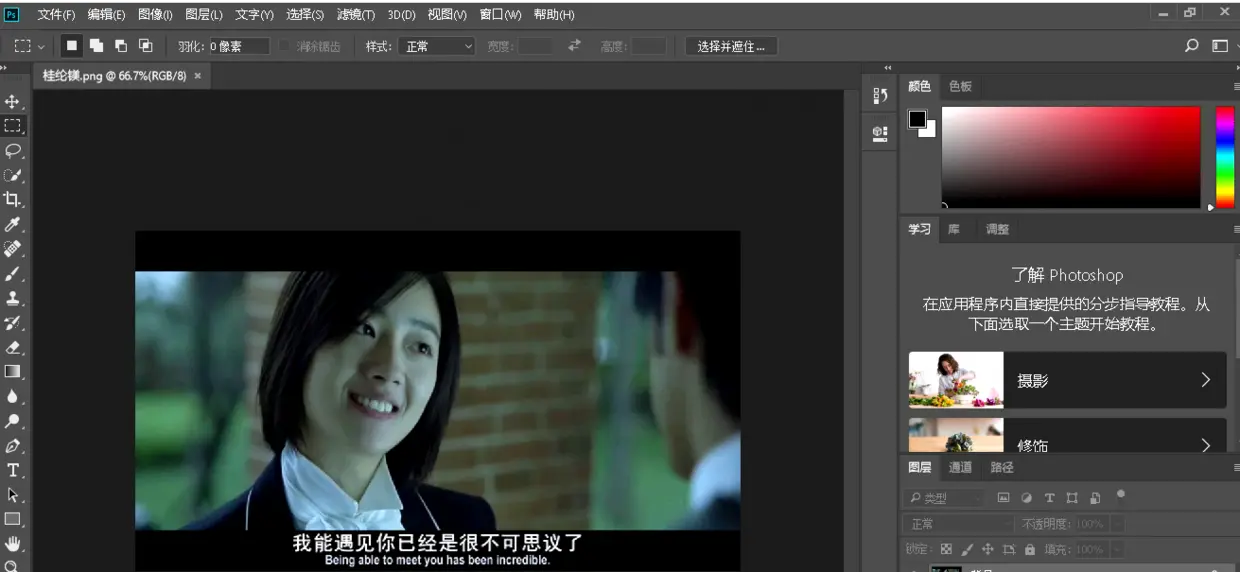Viewport: 1240px width, 572px height.
Task: Open the fill (填充) dropdown arrow
Action: (1118, 549)
